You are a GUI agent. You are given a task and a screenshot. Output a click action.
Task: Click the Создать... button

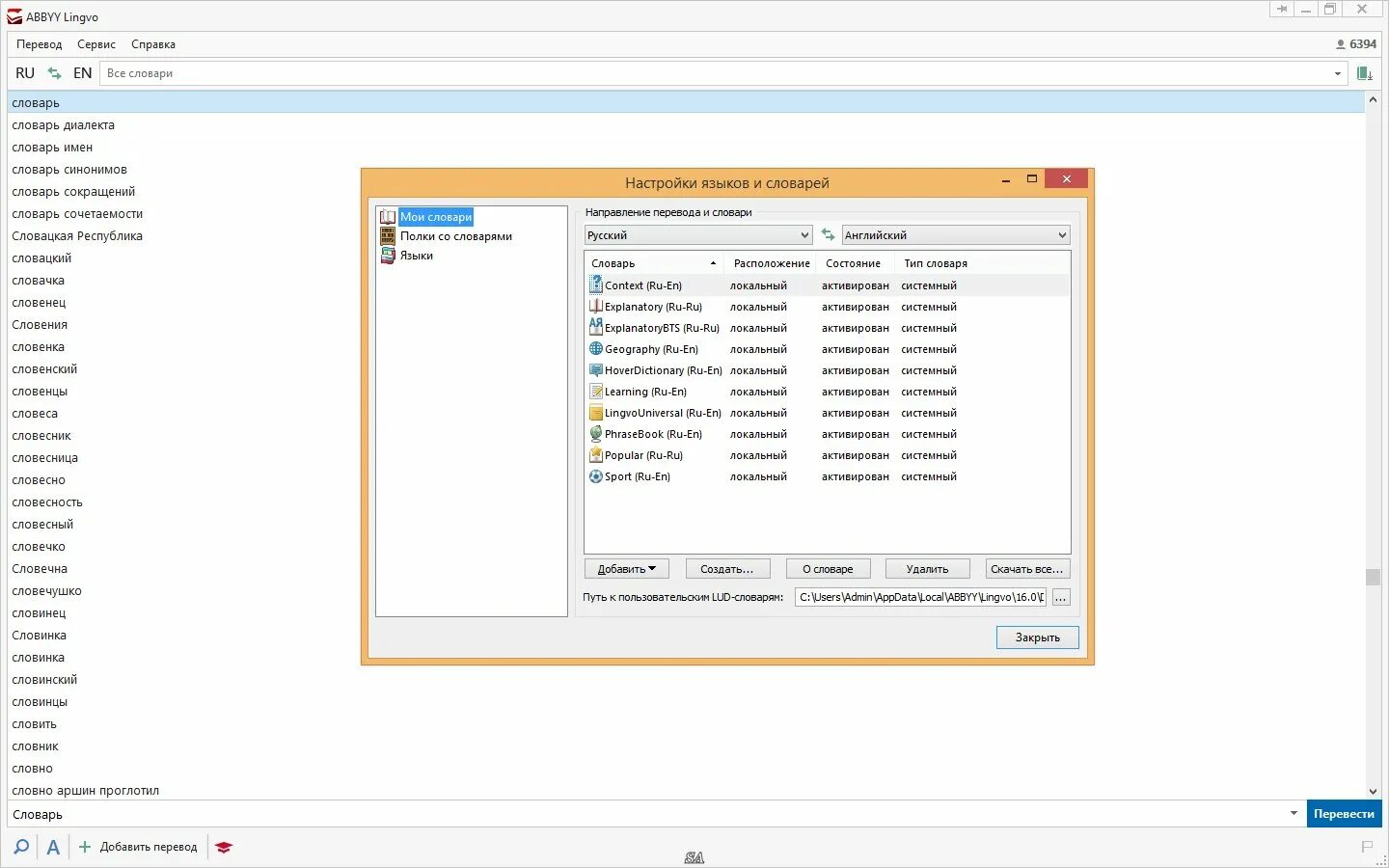coord(727,569)
